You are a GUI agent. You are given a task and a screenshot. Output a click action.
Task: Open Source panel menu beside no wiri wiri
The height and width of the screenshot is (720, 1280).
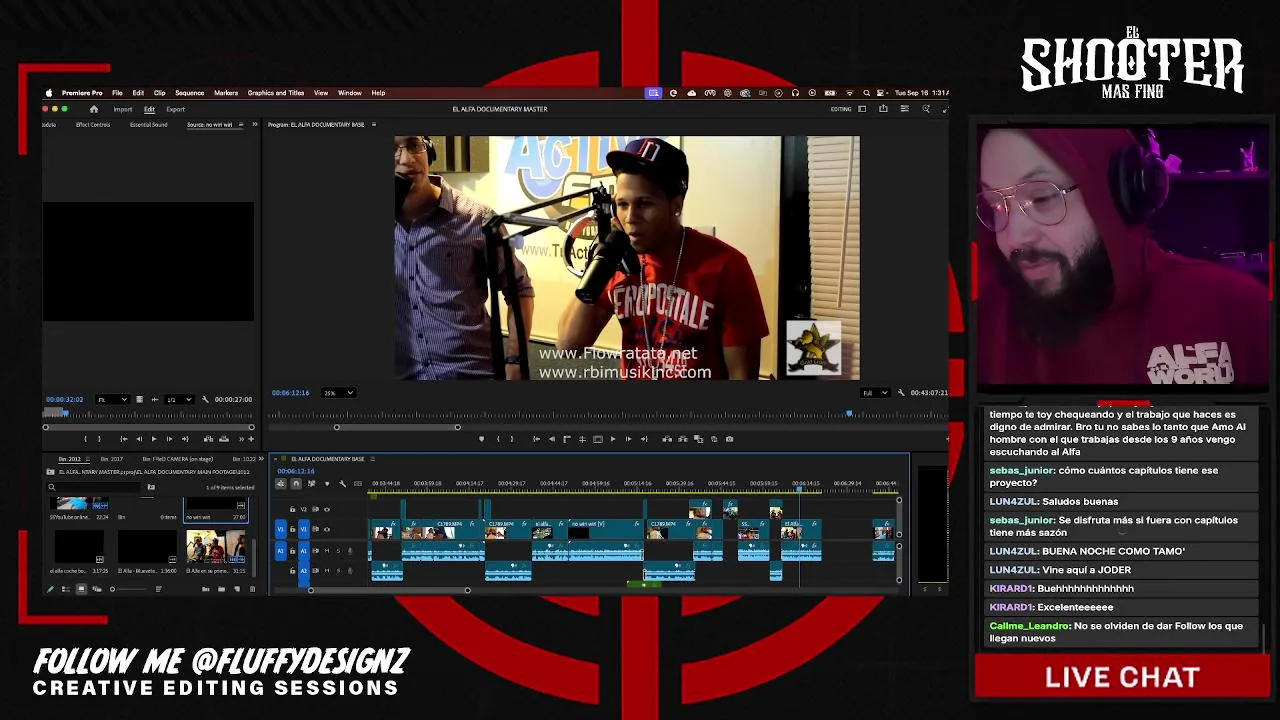click(x=240, y=125)
